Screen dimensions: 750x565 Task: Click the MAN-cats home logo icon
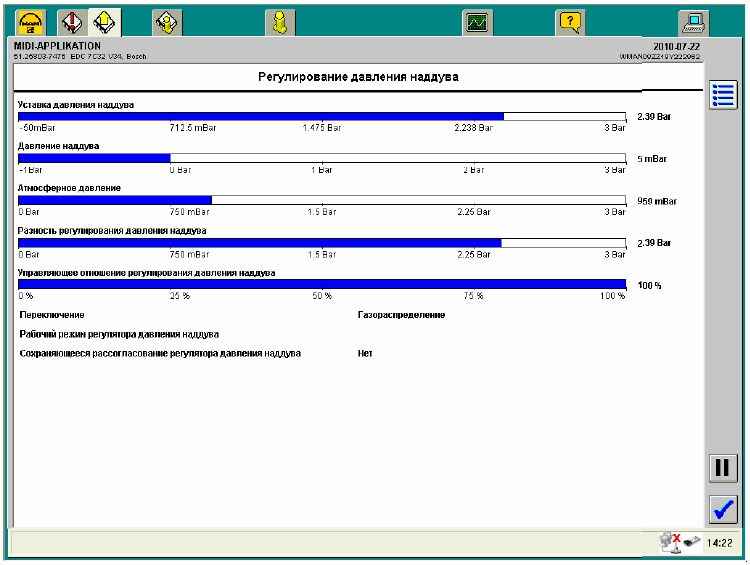click(28, 21)
